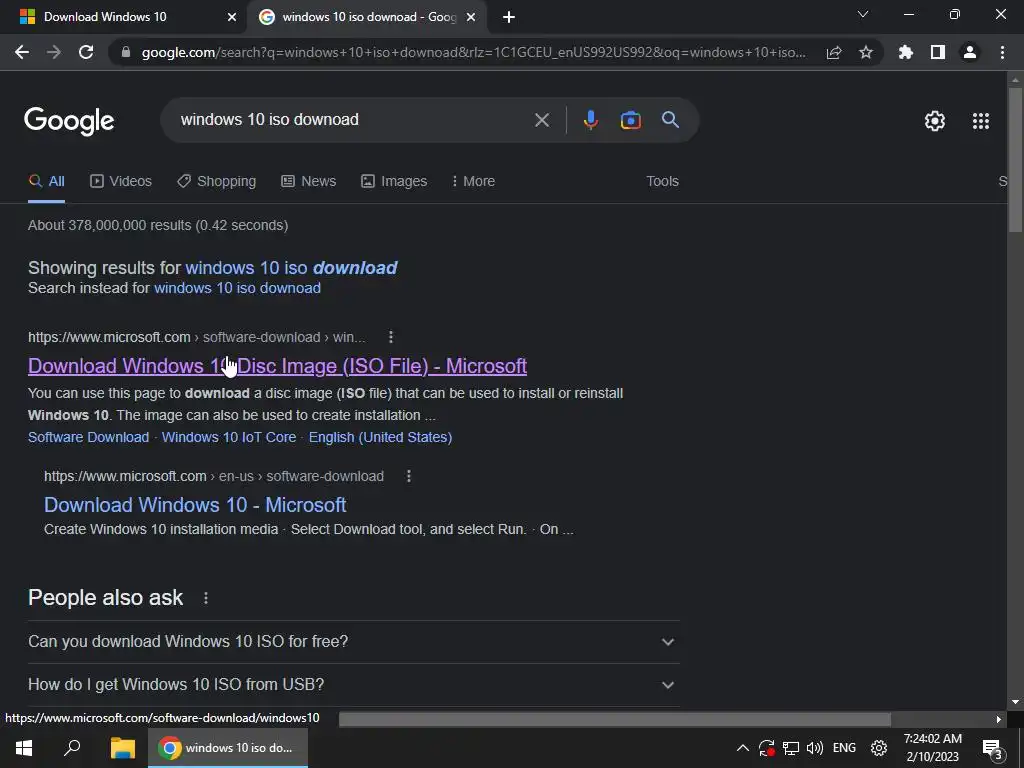The image size is (1024, 768).
Task: Expand 'Can you download Windows 10 ISO for free?'
Action: (353, 642)
